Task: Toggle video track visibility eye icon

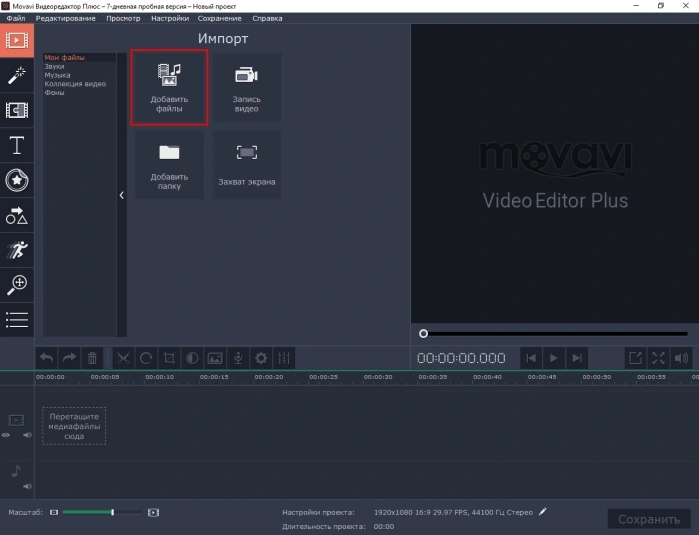Action: point(6,435)
